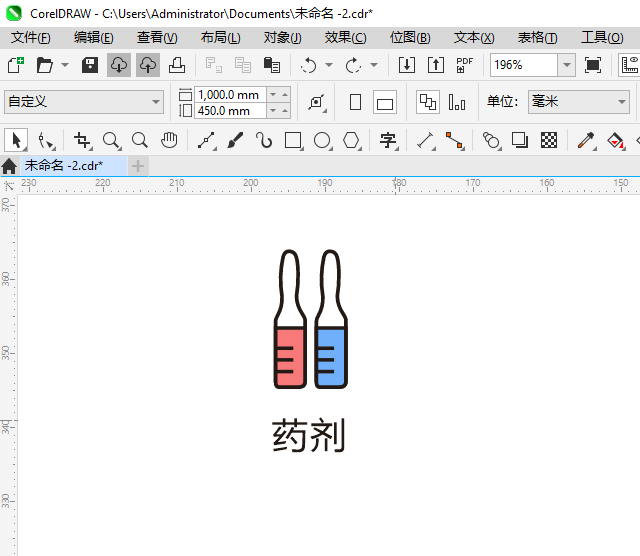640x556 pixels.
Task: Toggle rulers display icon
Action: click(x=629, y=65)
